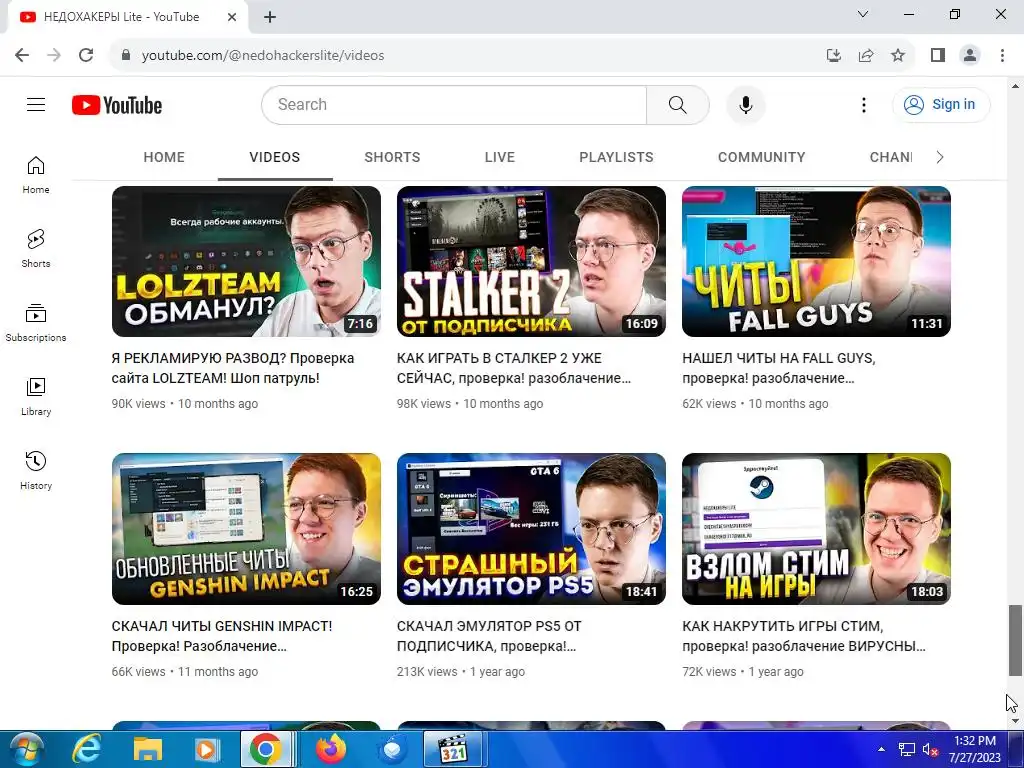Screen dimensions: 1024x768
Task: Open Chrome's three-dot menu
Action: 1002,55
